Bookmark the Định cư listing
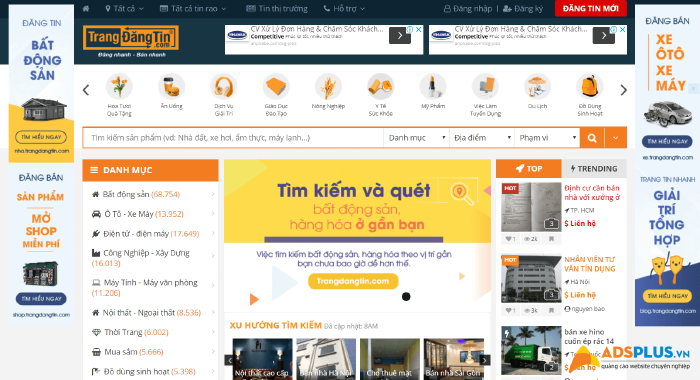 [x=551, y=239]
